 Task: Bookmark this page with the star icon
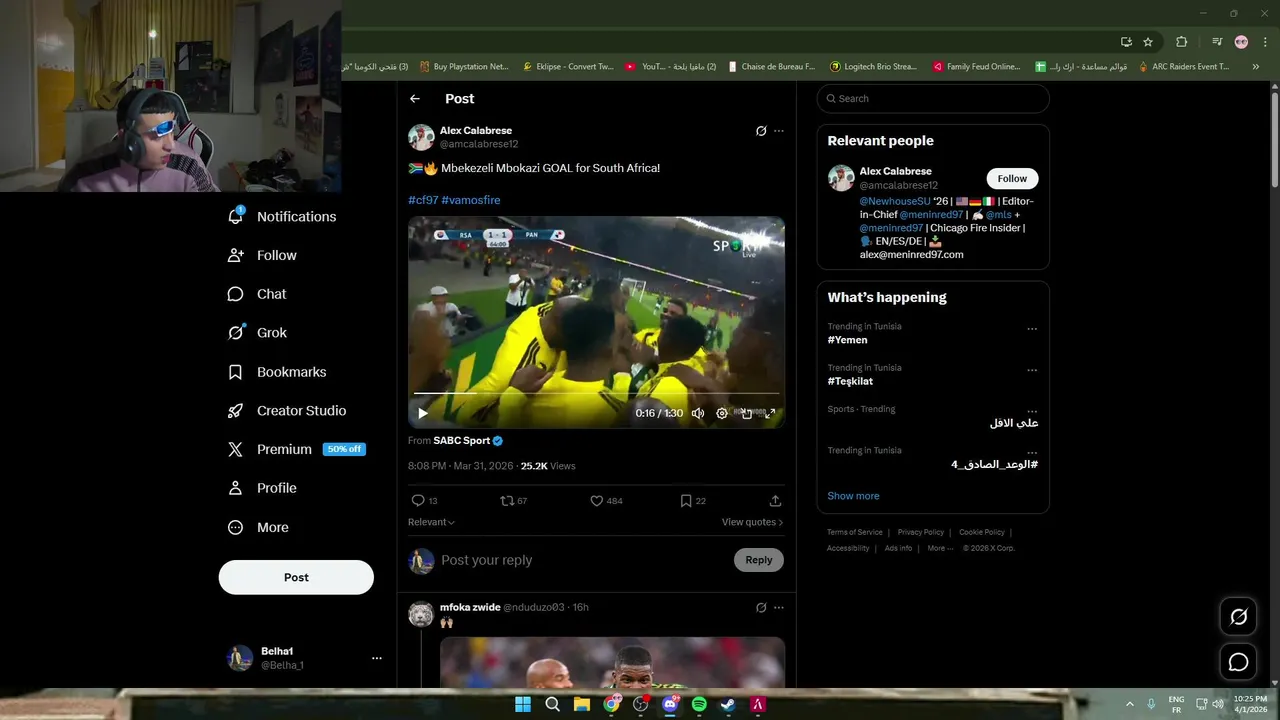1148,42
